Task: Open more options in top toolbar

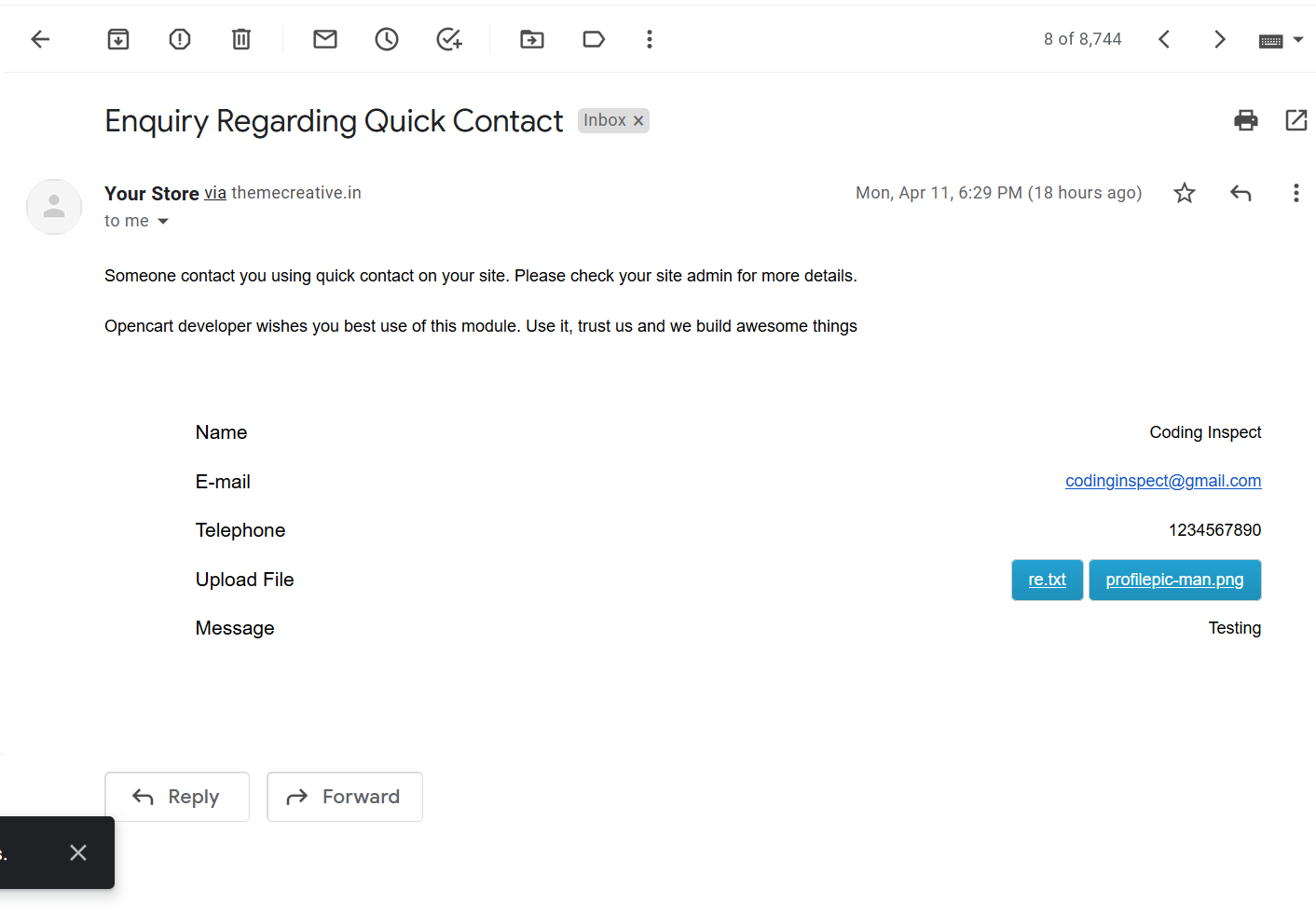Action: 650,39
